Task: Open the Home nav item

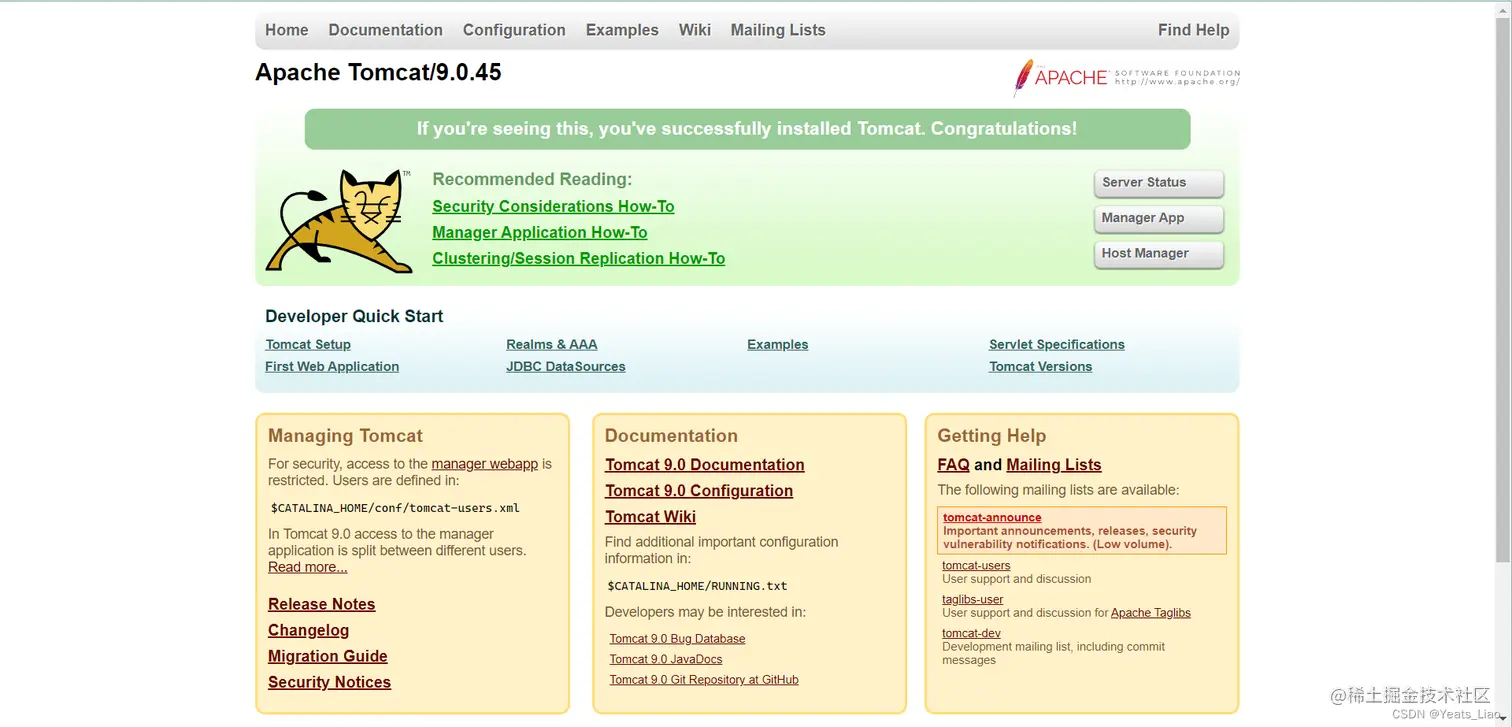Action: pyautogui.click(x=287, y=30)
